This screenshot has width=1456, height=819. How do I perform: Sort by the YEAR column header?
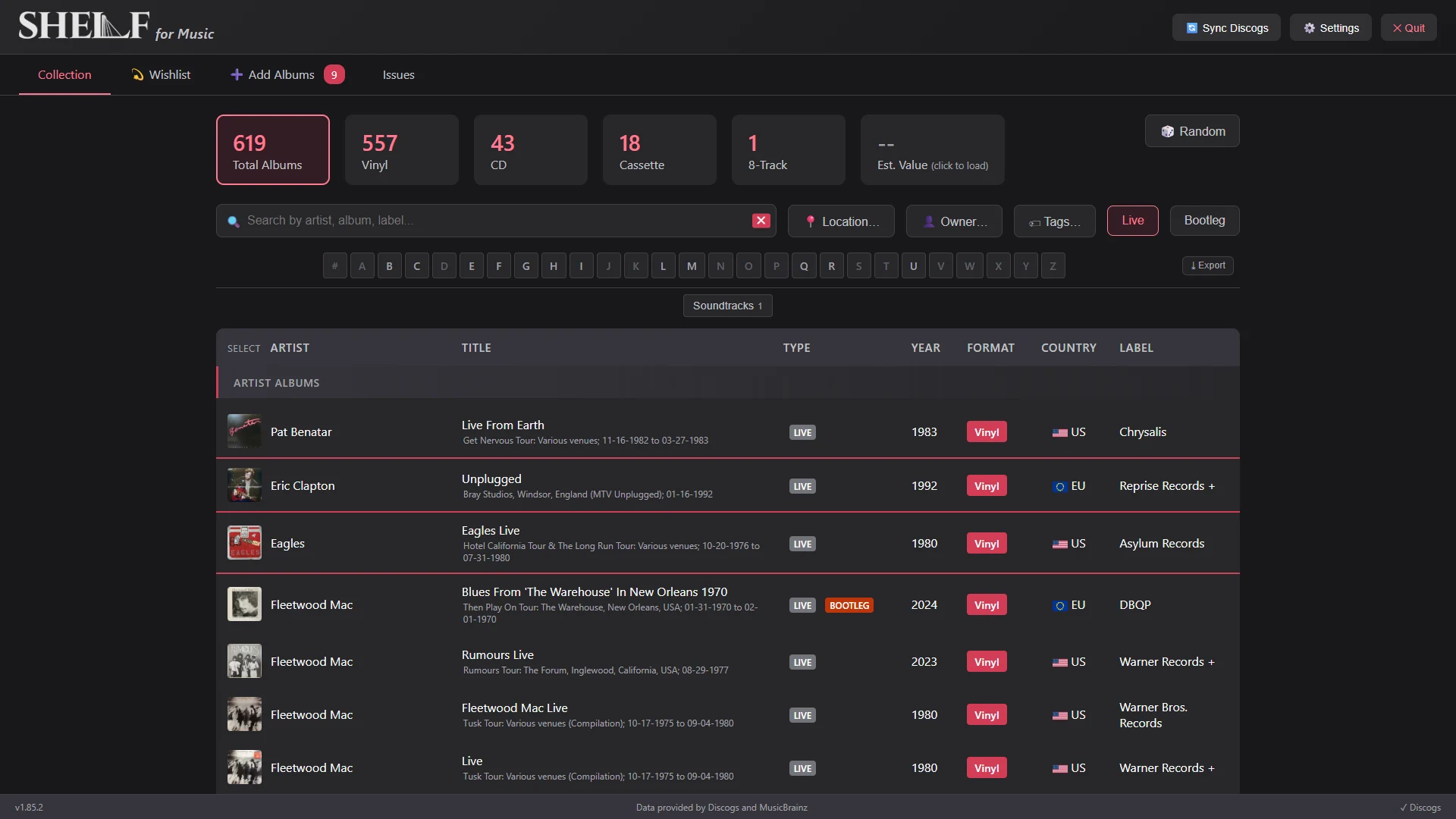(926, 348)
